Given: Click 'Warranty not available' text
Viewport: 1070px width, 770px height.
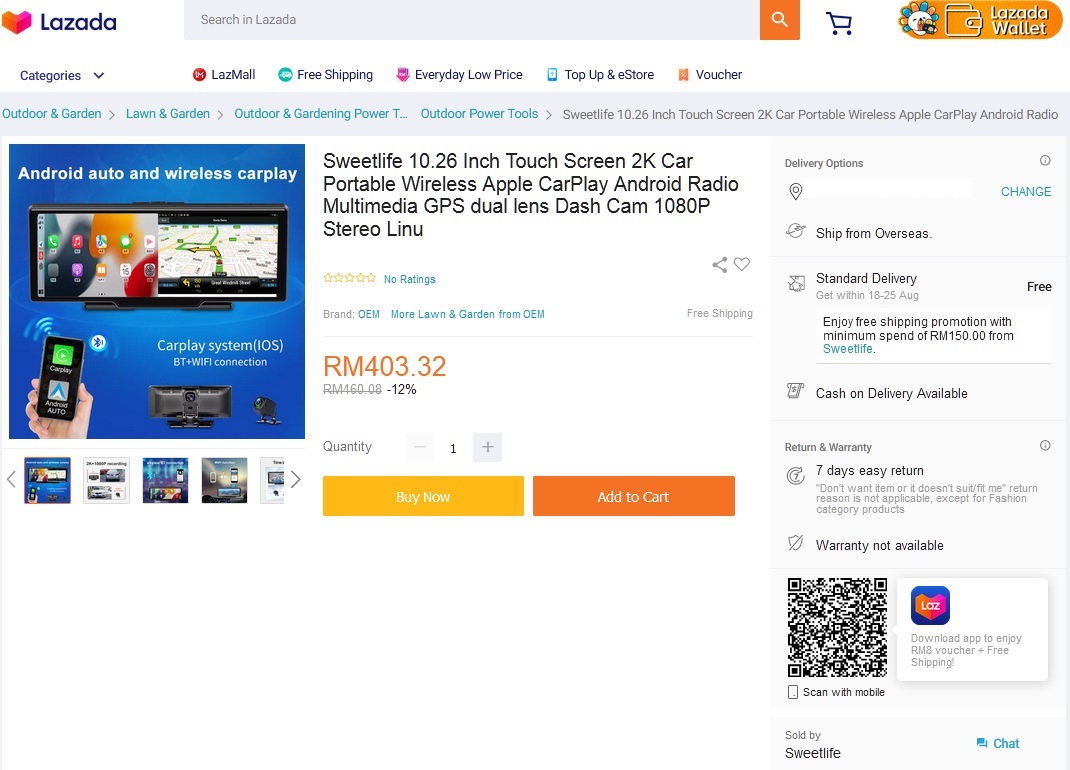Looking at the screenshot, I should 880,545.
